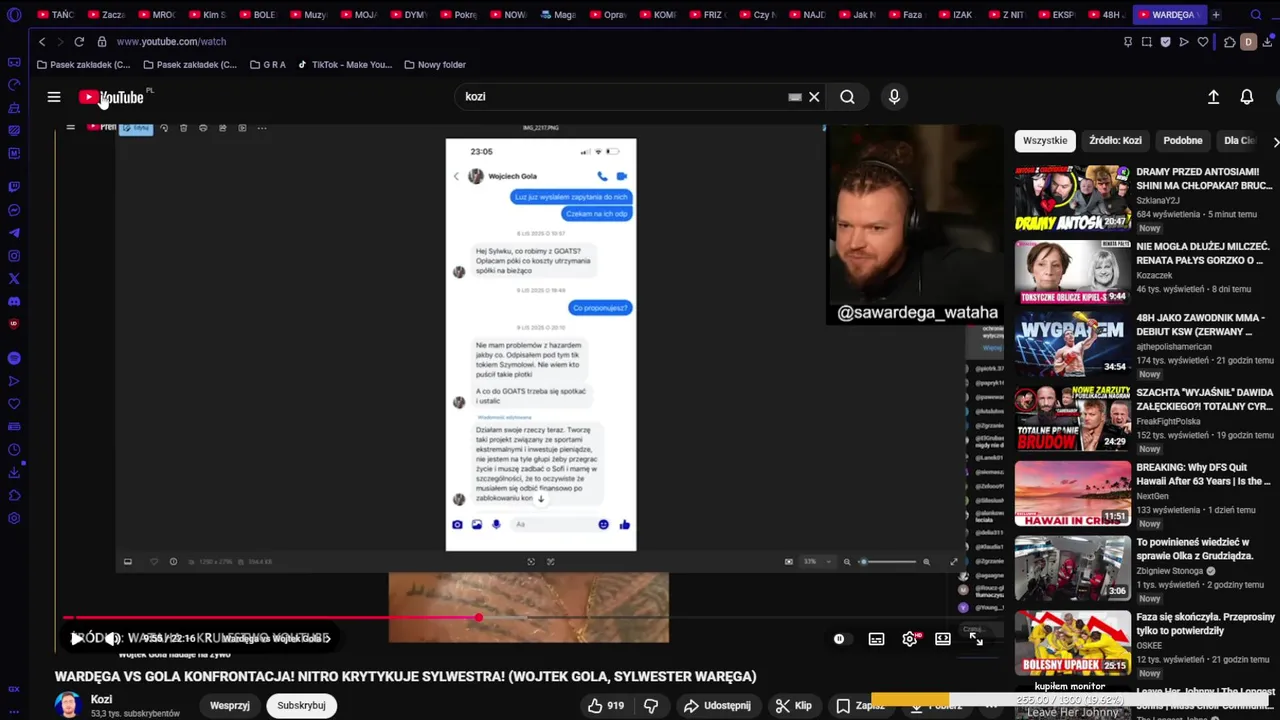Open Telegram in the browser sidebar

pyautogui.click(x=14, y=233)
